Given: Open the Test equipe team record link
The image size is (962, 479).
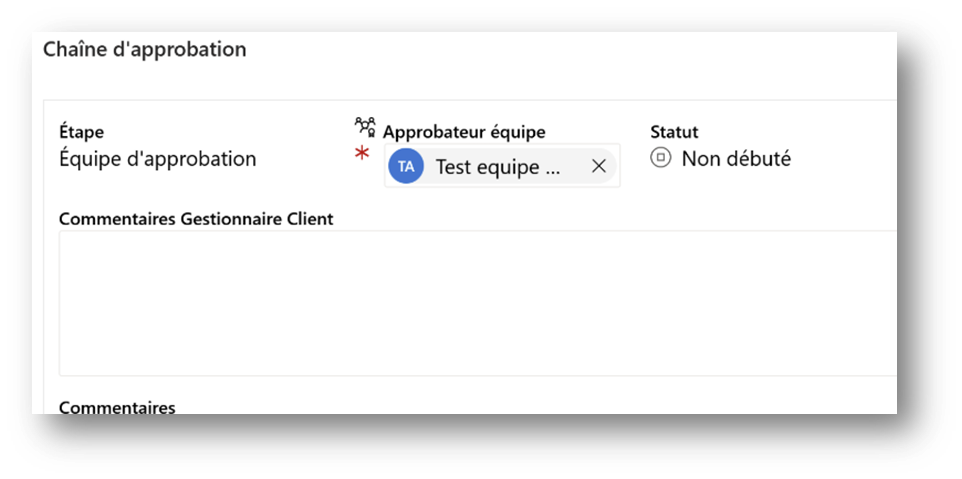Looking at the screenshot, I should (x=497, y=167).
